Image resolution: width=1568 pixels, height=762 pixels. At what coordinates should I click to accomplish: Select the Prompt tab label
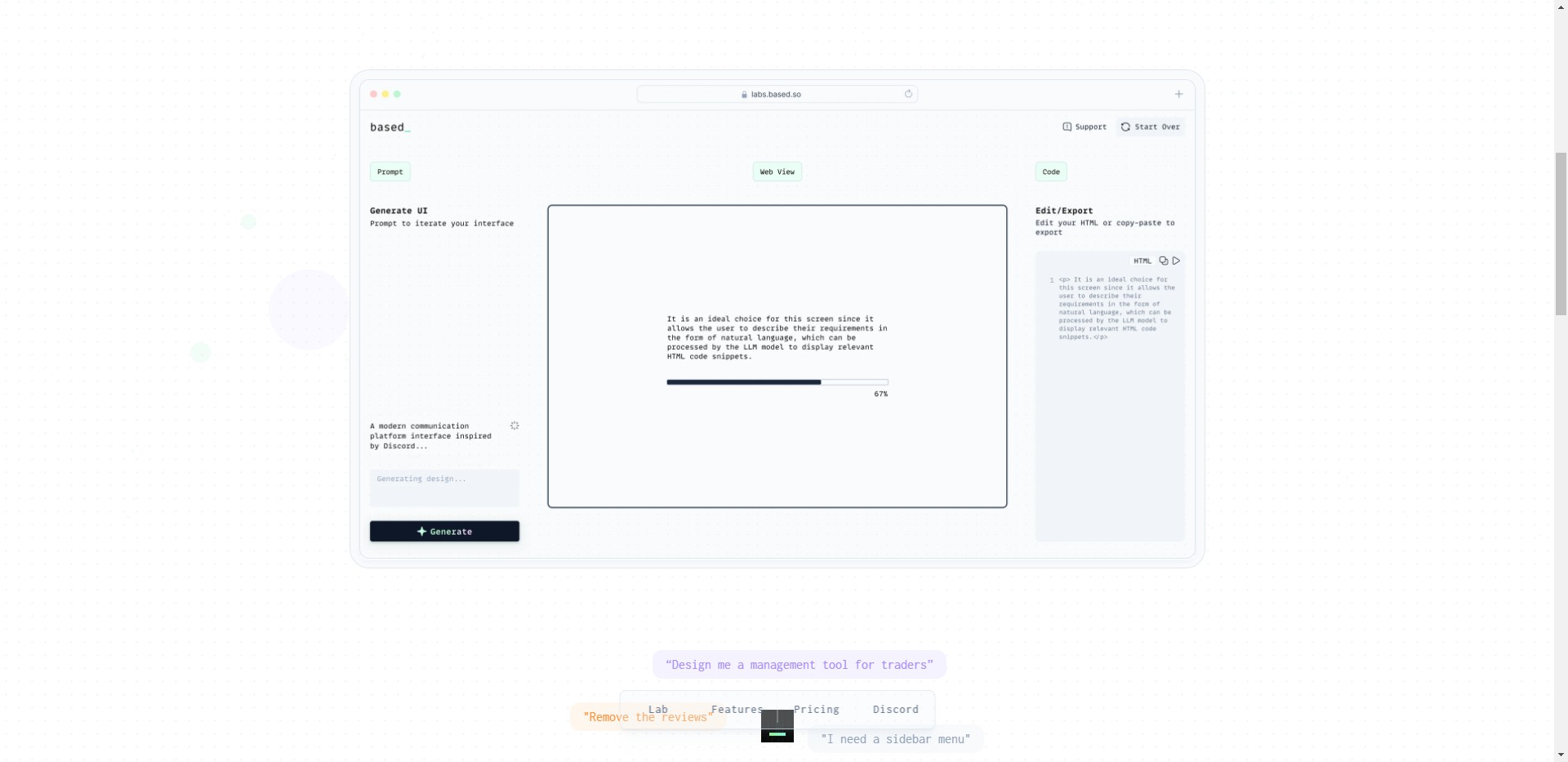pos(390,172)
